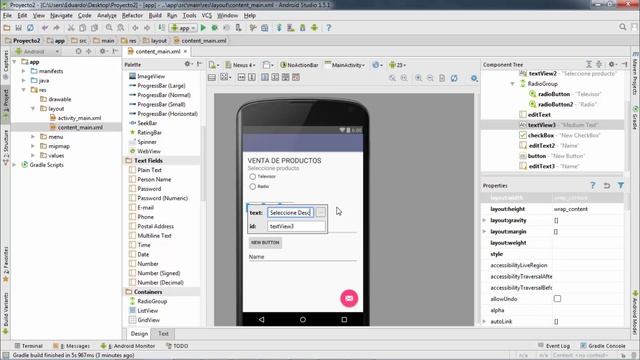
Task: Click the Cut scissors icon
Action: click(71, 28)
